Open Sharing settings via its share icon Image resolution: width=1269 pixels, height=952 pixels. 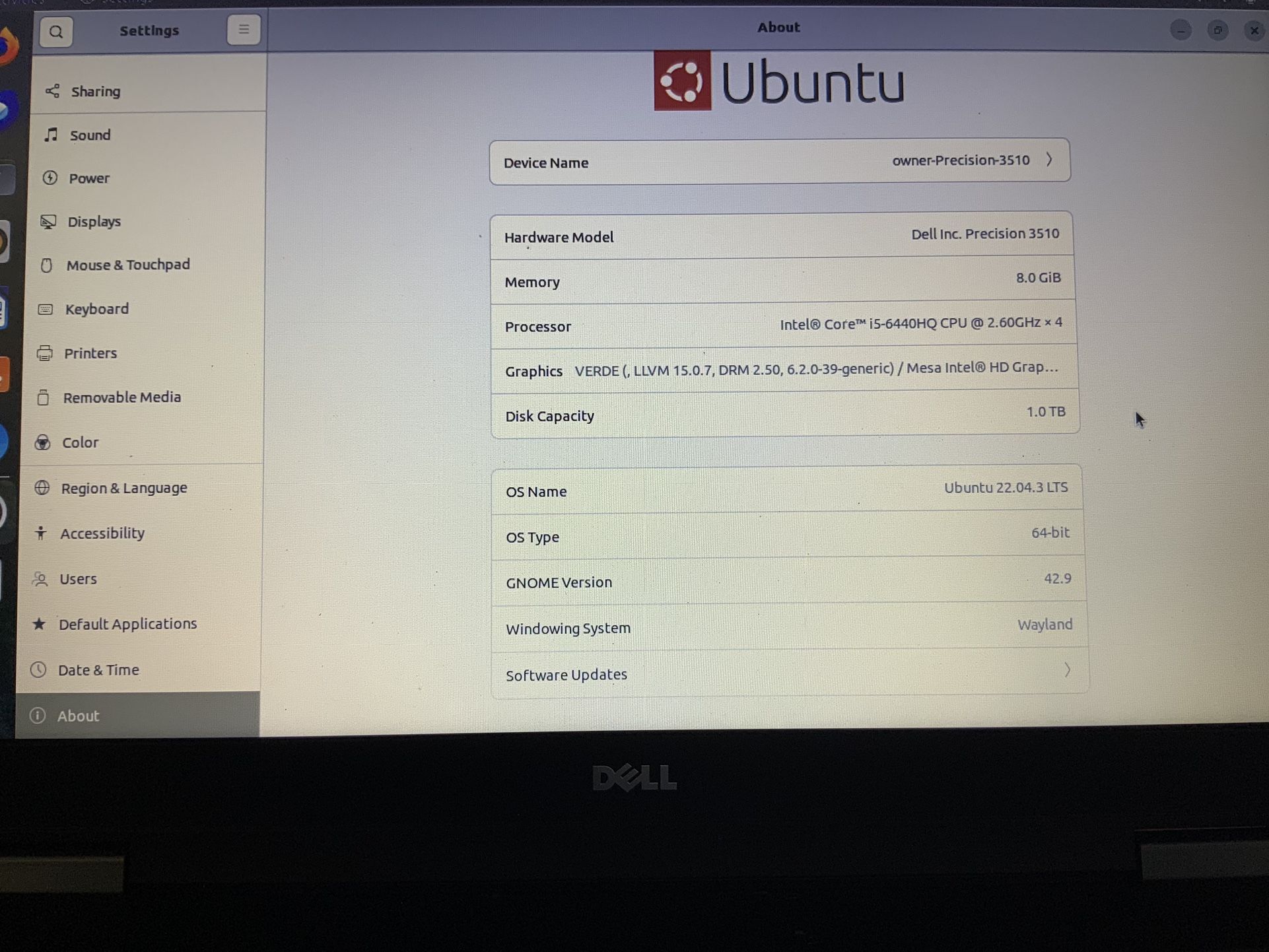tap(53, 91)
